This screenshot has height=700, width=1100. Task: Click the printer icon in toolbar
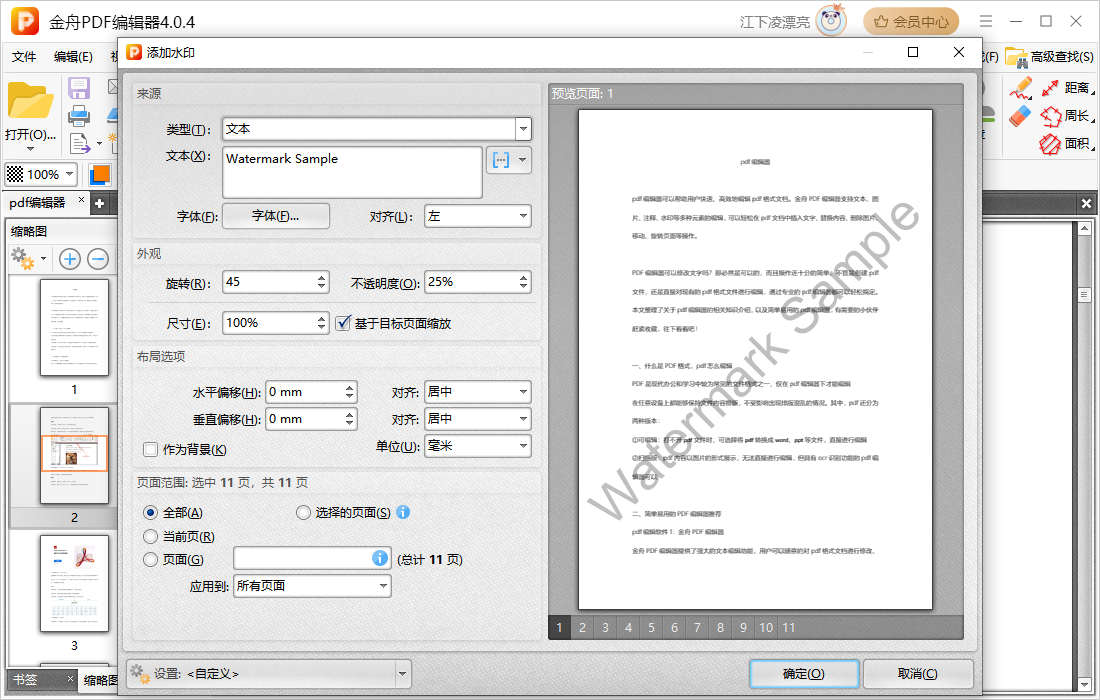pyautogui.click(x=79, y=115)
